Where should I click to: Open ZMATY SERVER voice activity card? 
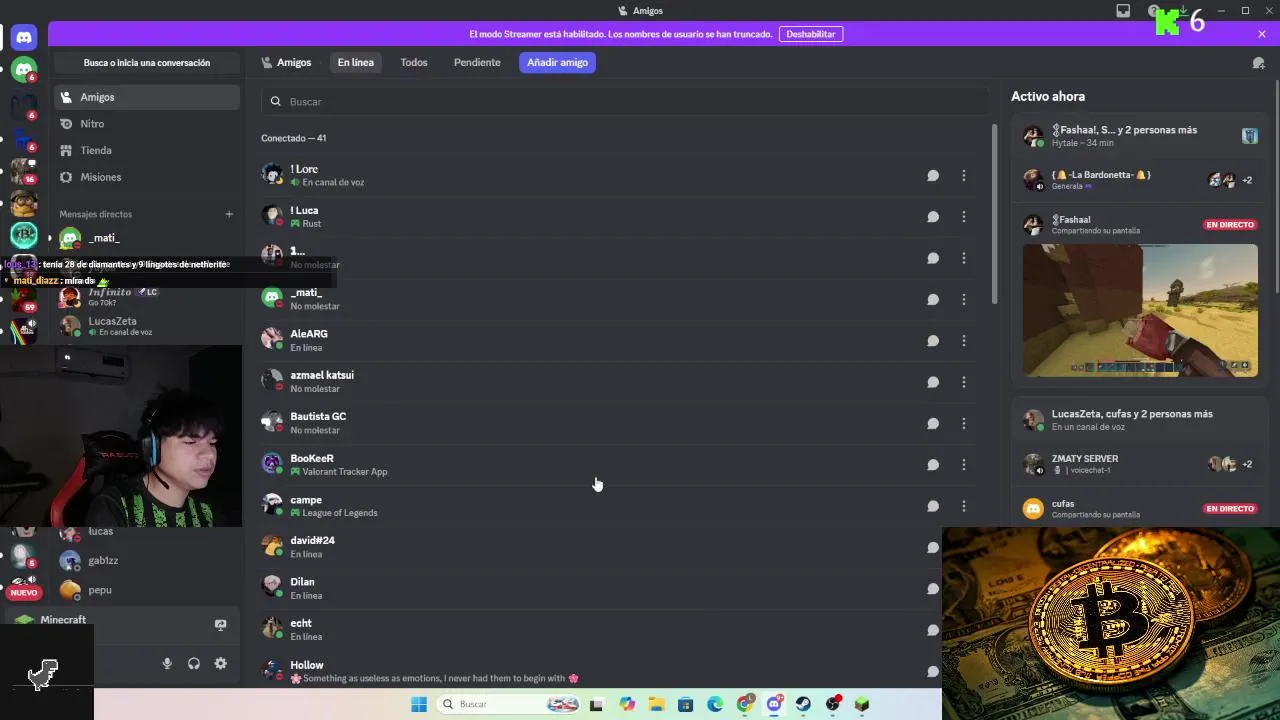(1140, 464)
